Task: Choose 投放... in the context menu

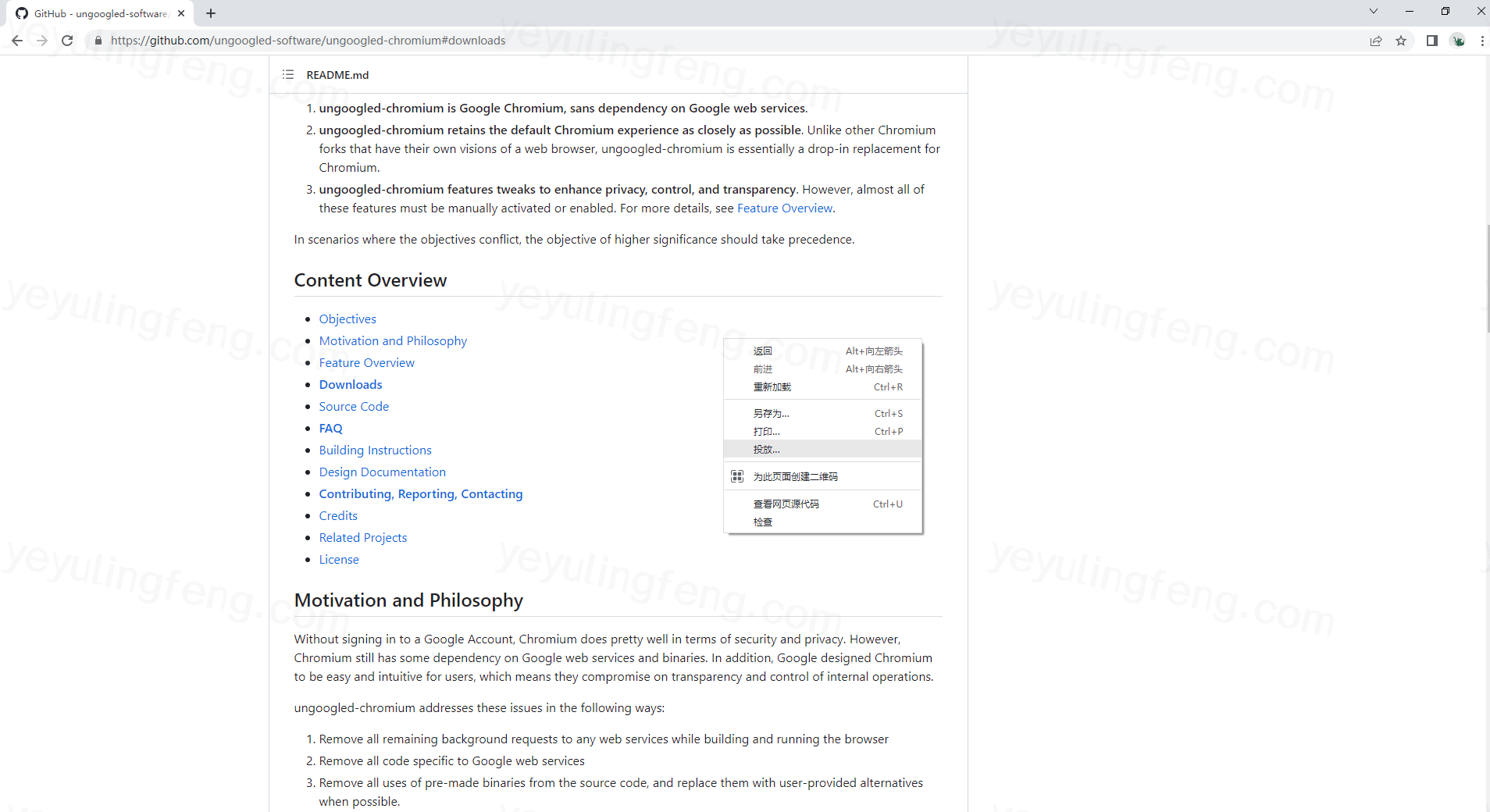Action: (823, 450)
